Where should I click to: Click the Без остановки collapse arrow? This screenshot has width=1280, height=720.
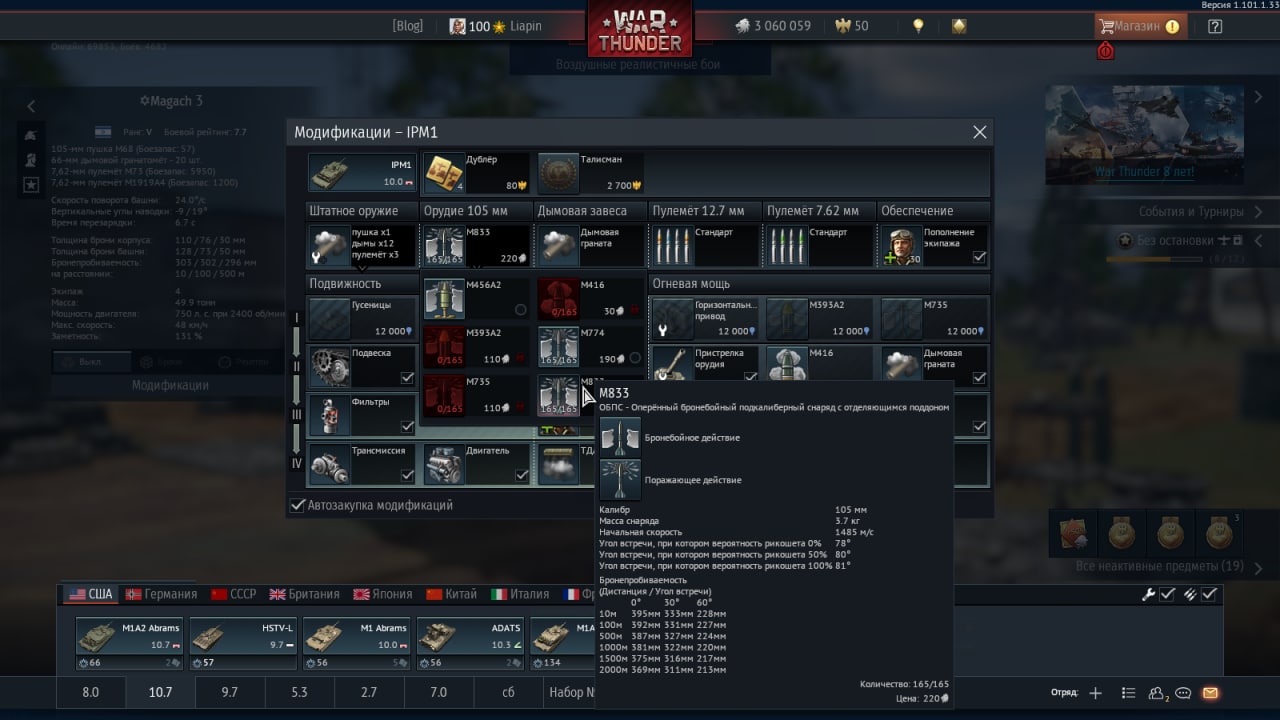click(1258, 240)
